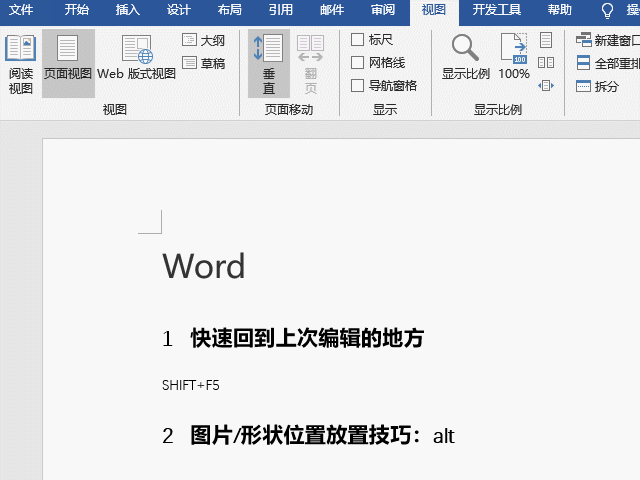Reset zoom to 100%
Image resolution: width=640 pixels, height=480 pixels.
tap(514, 57)
